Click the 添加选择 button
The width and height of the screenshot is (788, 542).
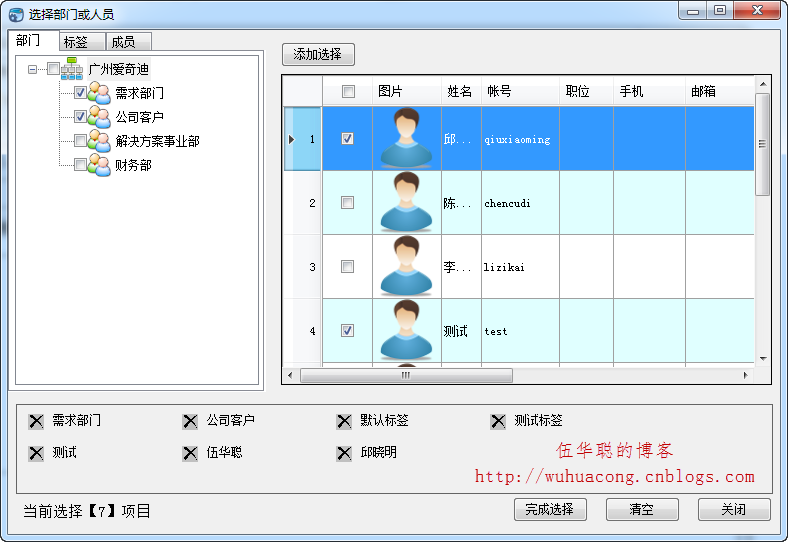click(x=318, y=54)
